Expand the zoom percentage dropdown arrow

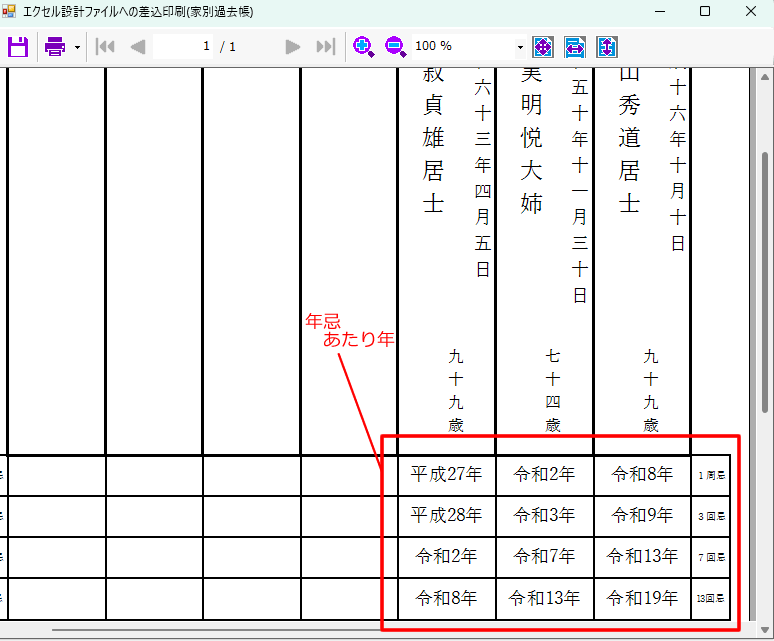tap(519, 47)
